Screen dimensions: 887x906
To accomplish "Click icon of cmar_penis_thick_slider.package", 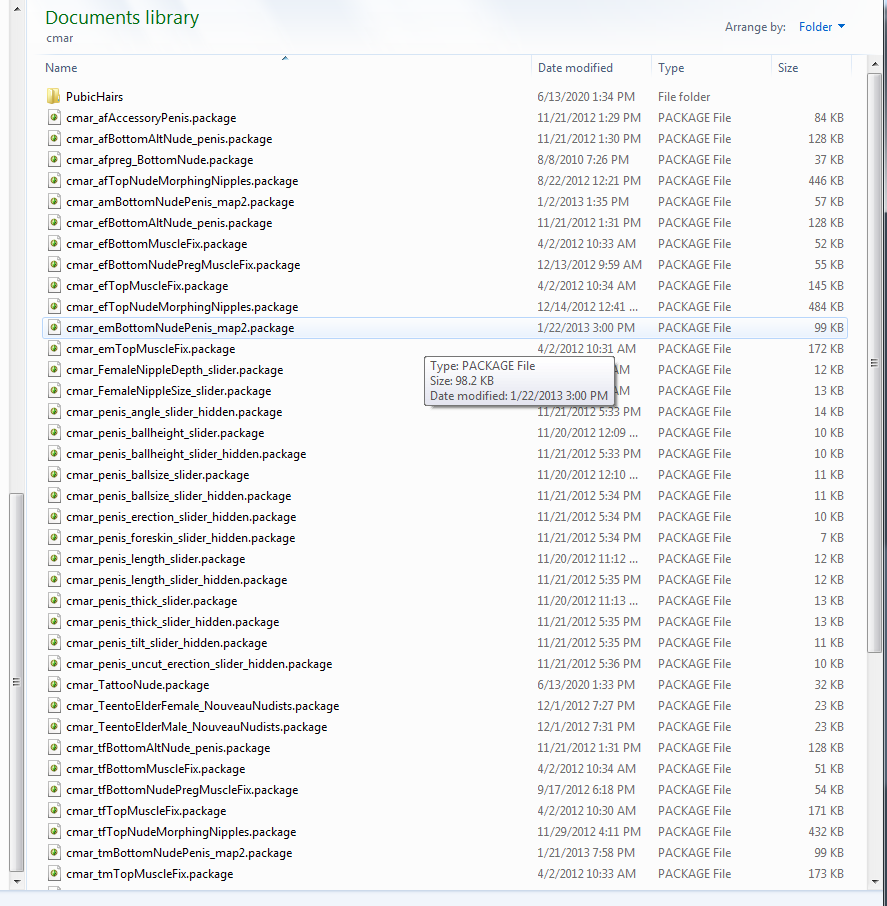I will pyautogui.click(x=54, y=601).
